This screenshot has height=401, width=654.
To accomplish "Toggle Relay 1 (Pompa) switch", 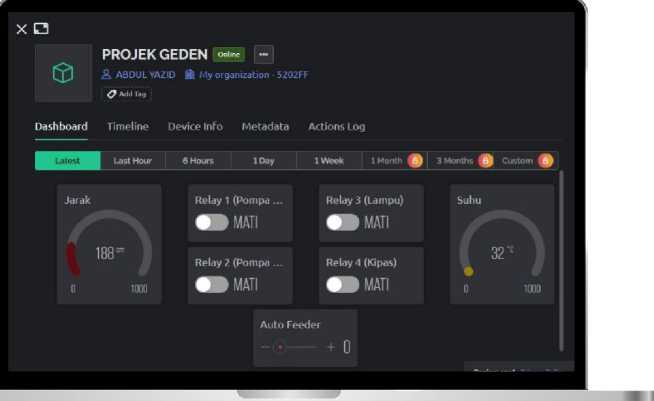I will point(212,222).
